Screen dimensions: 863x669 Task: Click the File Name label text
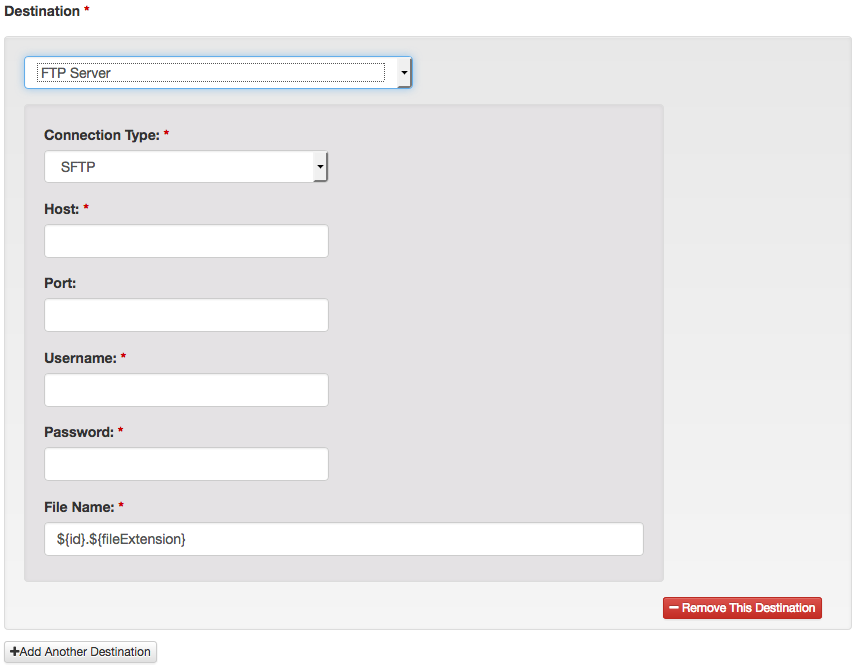[78, 507]
